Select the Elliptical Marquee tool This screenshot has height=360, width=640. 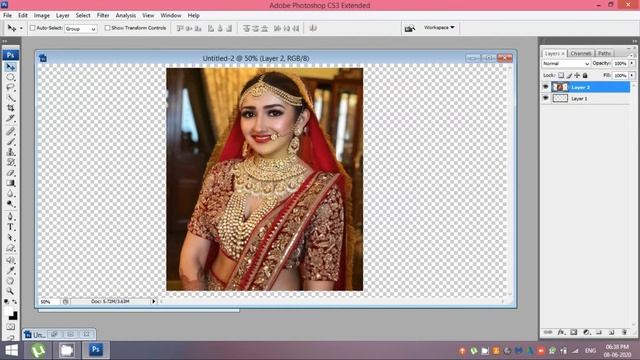(x=11, y=77)
